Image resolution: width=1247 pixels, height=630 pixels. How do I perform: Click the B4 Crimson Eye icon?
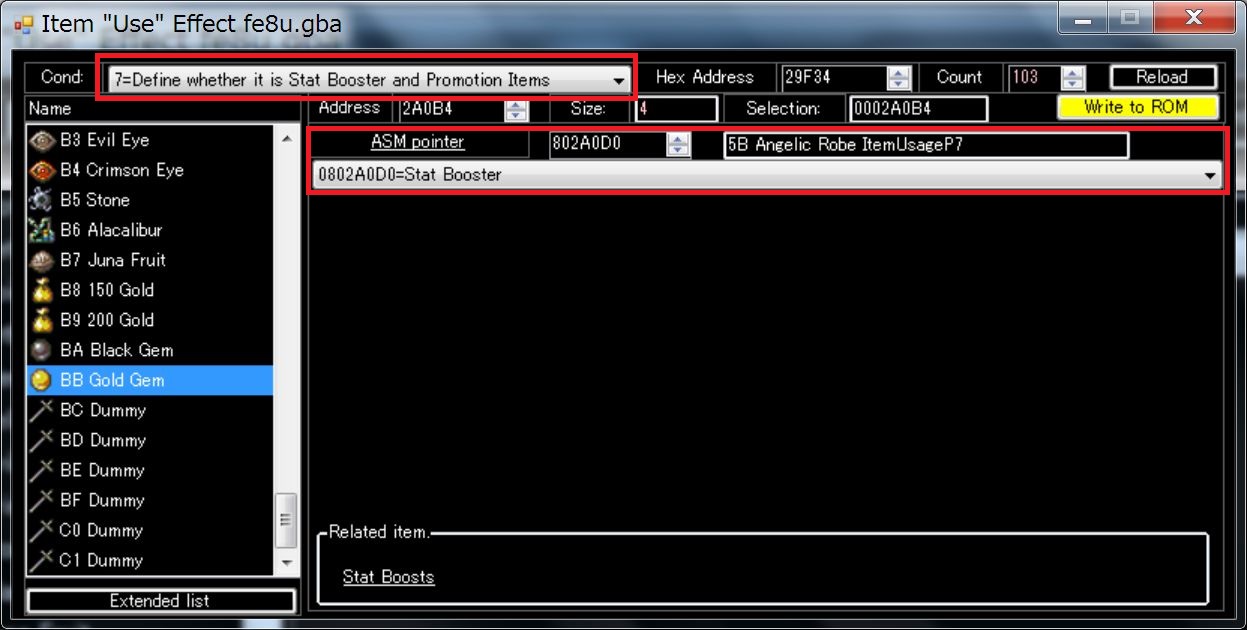click(43, 170)
